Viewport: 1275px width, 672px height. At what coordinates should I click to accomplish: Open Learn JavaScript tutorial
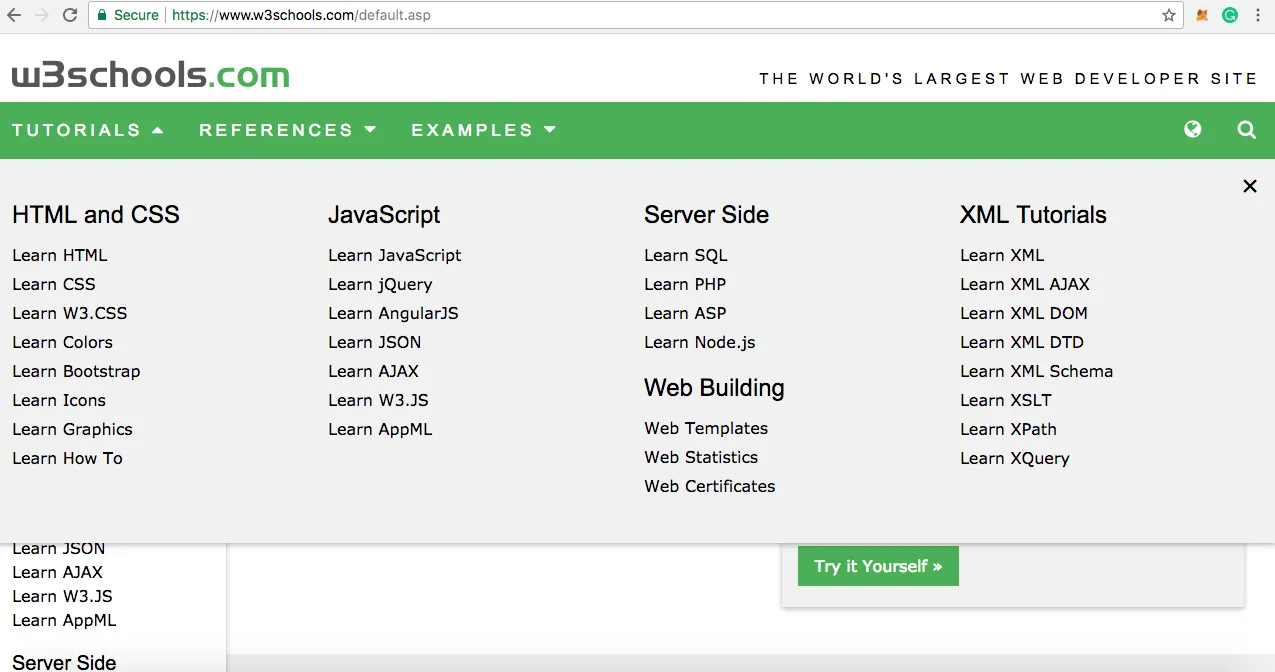pyautogui.click(x=395, y=255)
